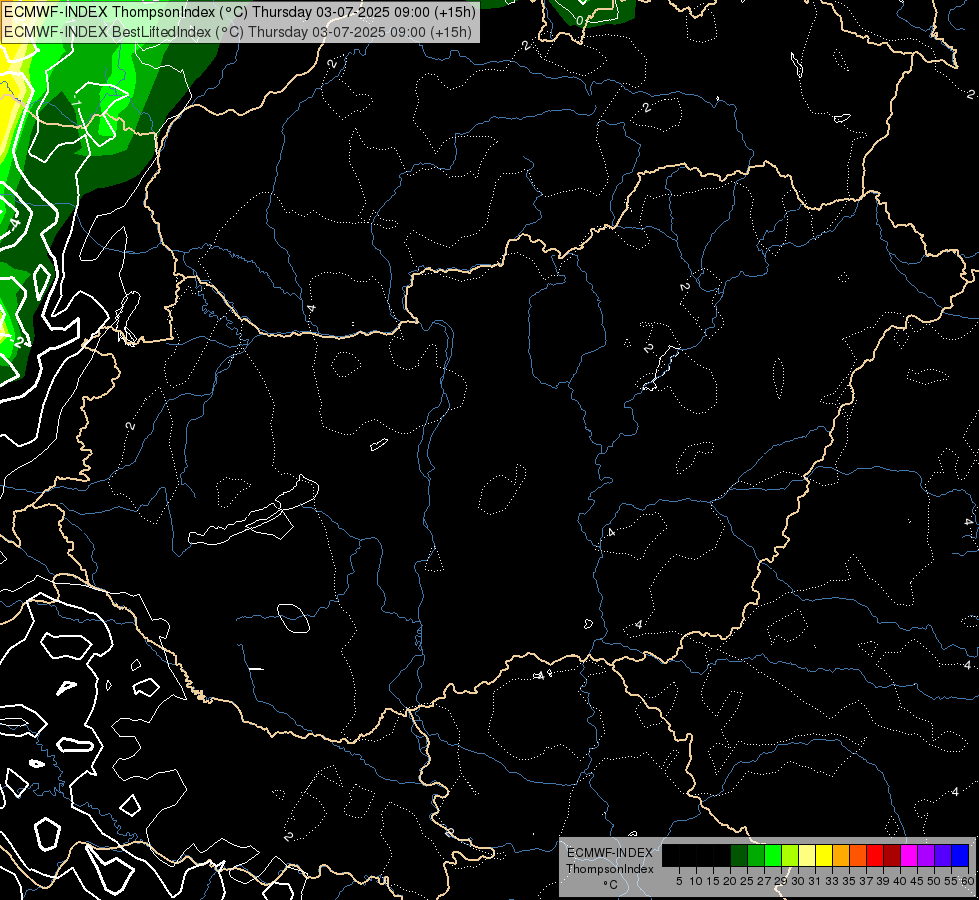This screenshot has height=900, width=979.
Task: Choose the bright red 37–39 legend swatch
Action: (x=875, y=855)
